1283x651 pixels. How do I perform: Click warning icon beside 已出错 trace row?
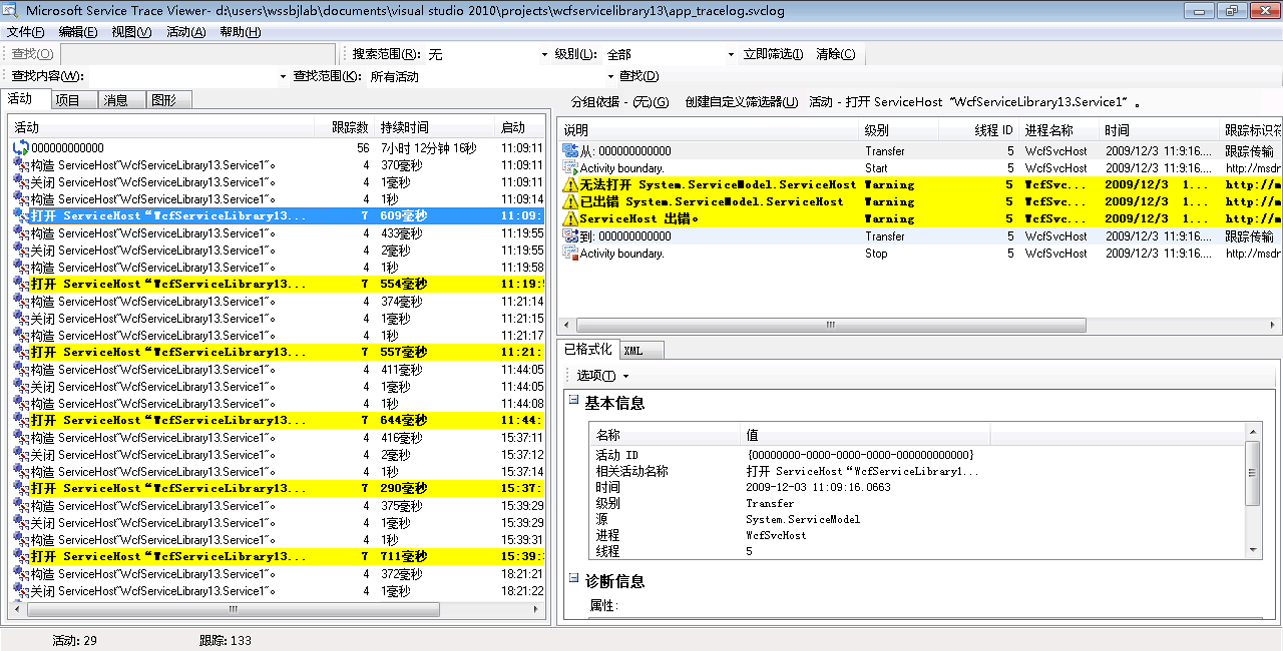[570, 202]
